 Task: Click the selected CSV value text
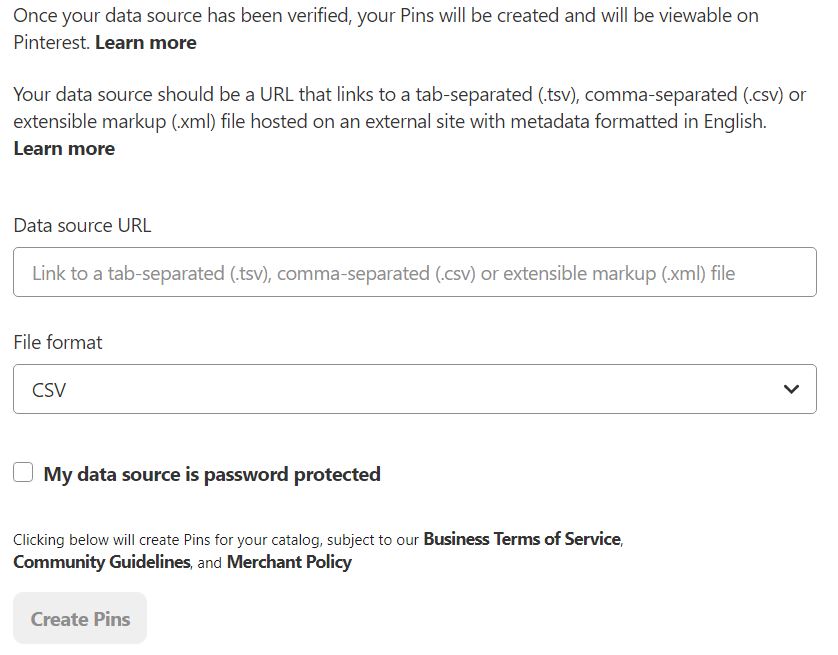(49, 390)
